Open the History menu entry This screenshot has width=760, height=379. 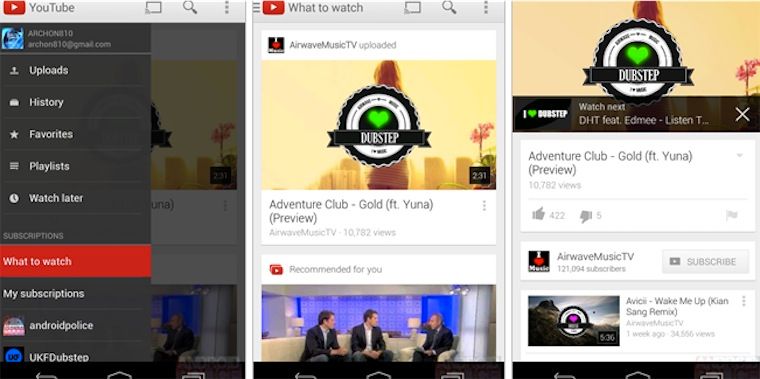[75, 102]
